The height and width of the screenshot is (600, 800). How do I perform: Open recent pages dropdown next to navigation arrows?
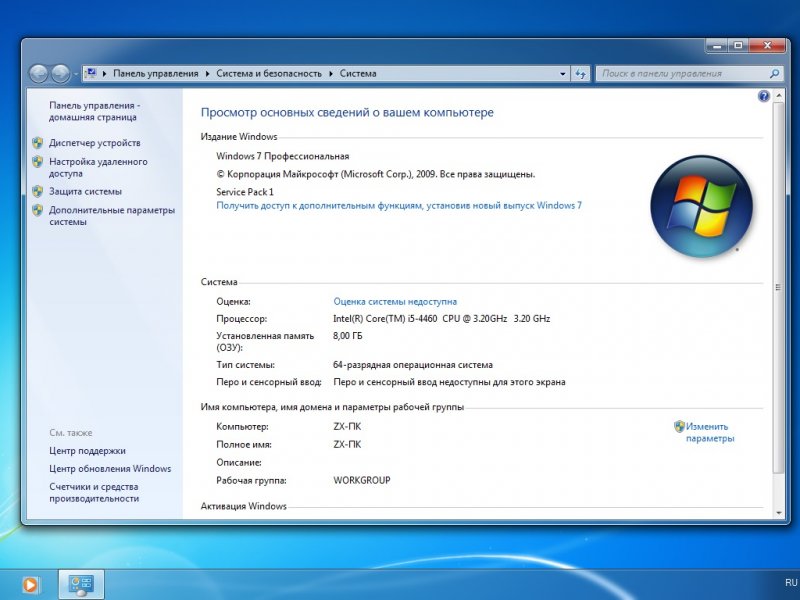(76, 74)
